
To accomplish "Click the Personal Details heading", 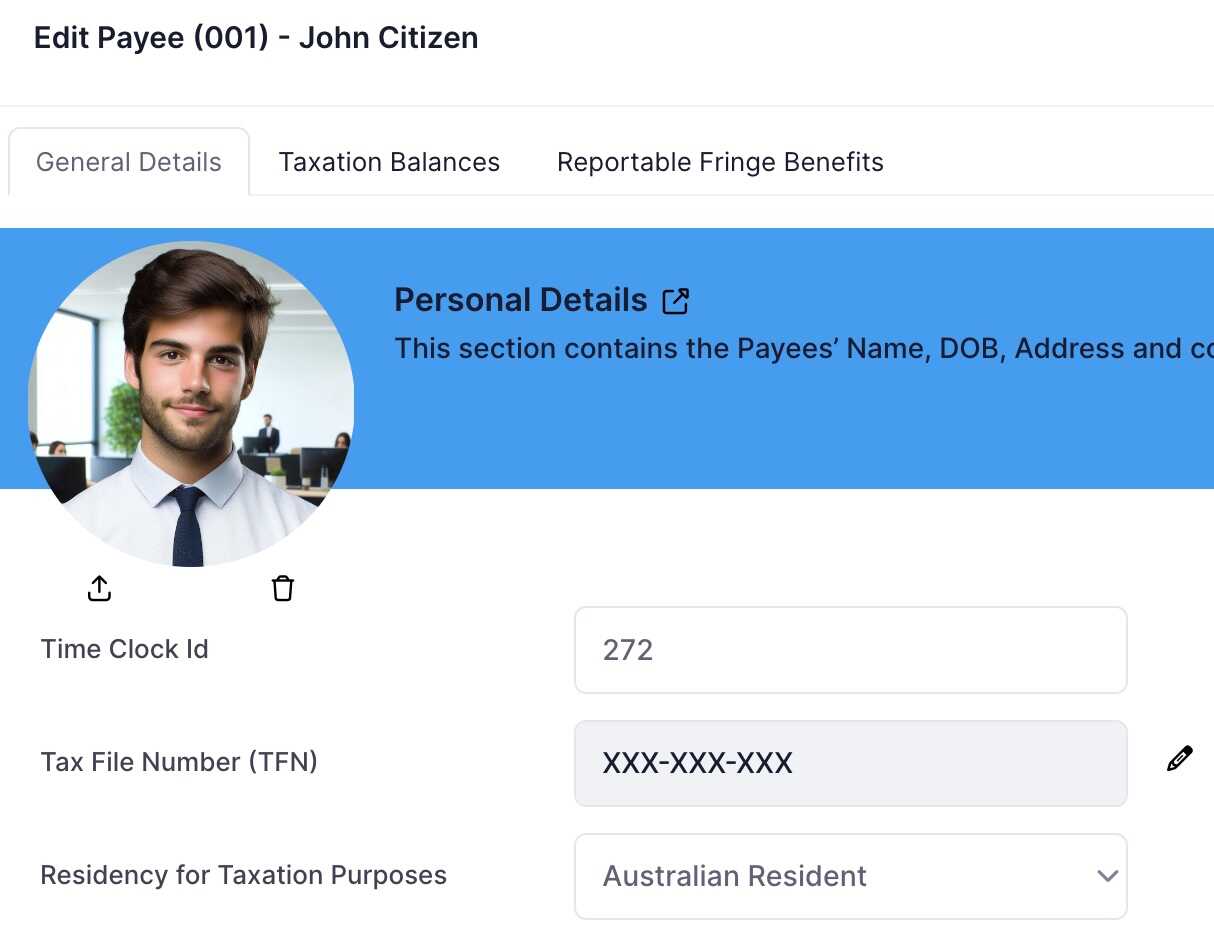I will [x=521, y=300].
